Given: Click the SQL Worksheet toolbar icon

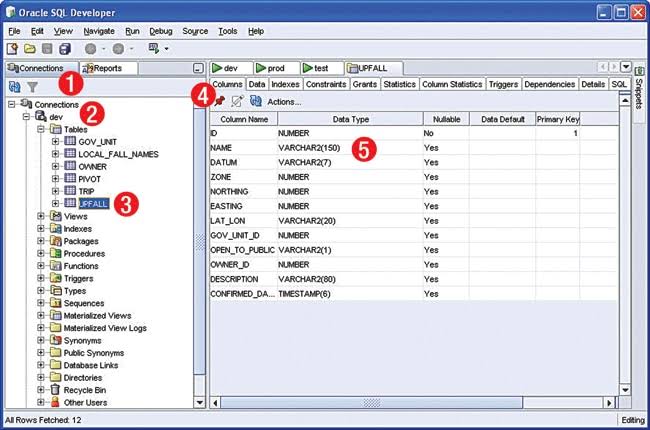Looking at the screenshot, I should click(x=154, y=49).
